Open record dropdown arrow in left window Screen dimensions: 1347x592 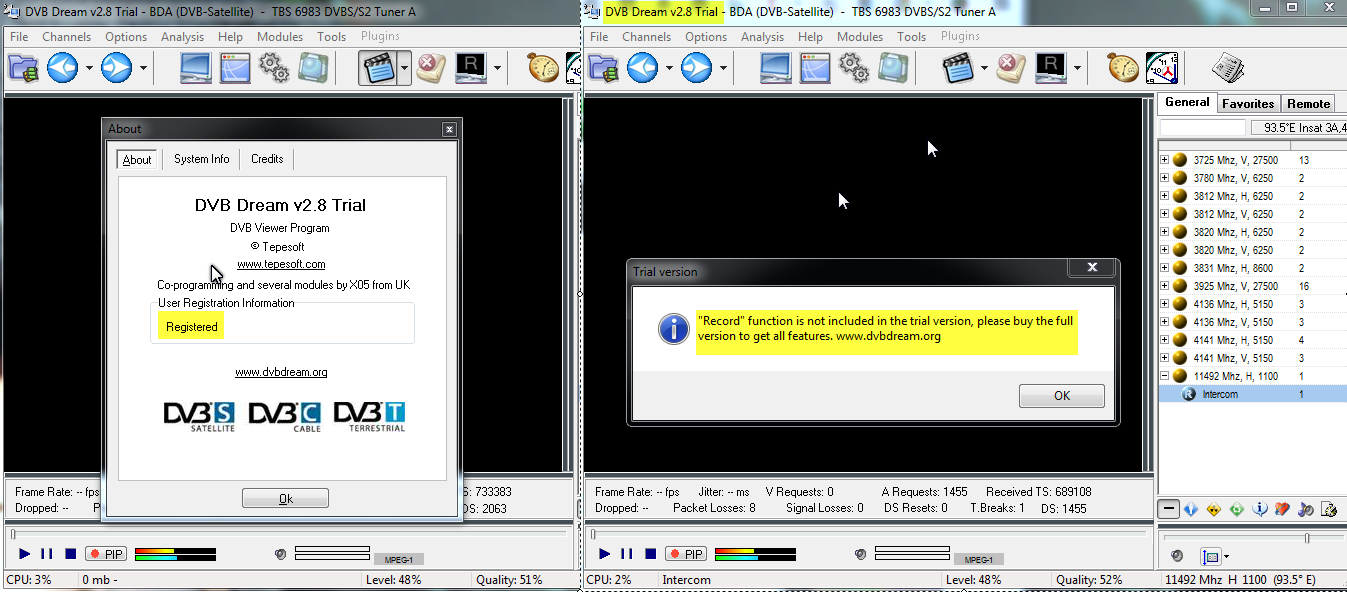[404, 69]
